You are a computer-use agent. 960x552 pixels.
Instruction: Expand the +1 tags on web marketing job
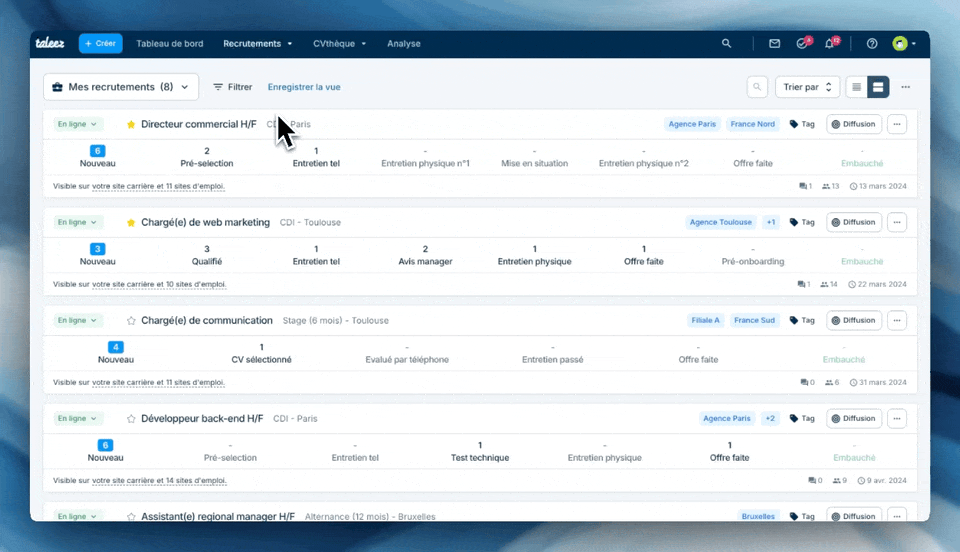pos(771,222)
